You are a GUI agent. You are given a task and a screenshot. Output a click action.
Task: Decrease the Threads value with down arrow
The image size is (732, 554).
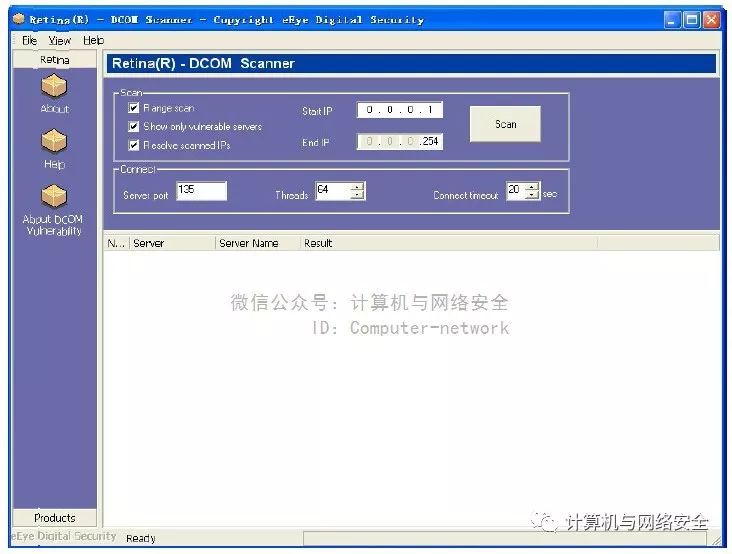357,195
